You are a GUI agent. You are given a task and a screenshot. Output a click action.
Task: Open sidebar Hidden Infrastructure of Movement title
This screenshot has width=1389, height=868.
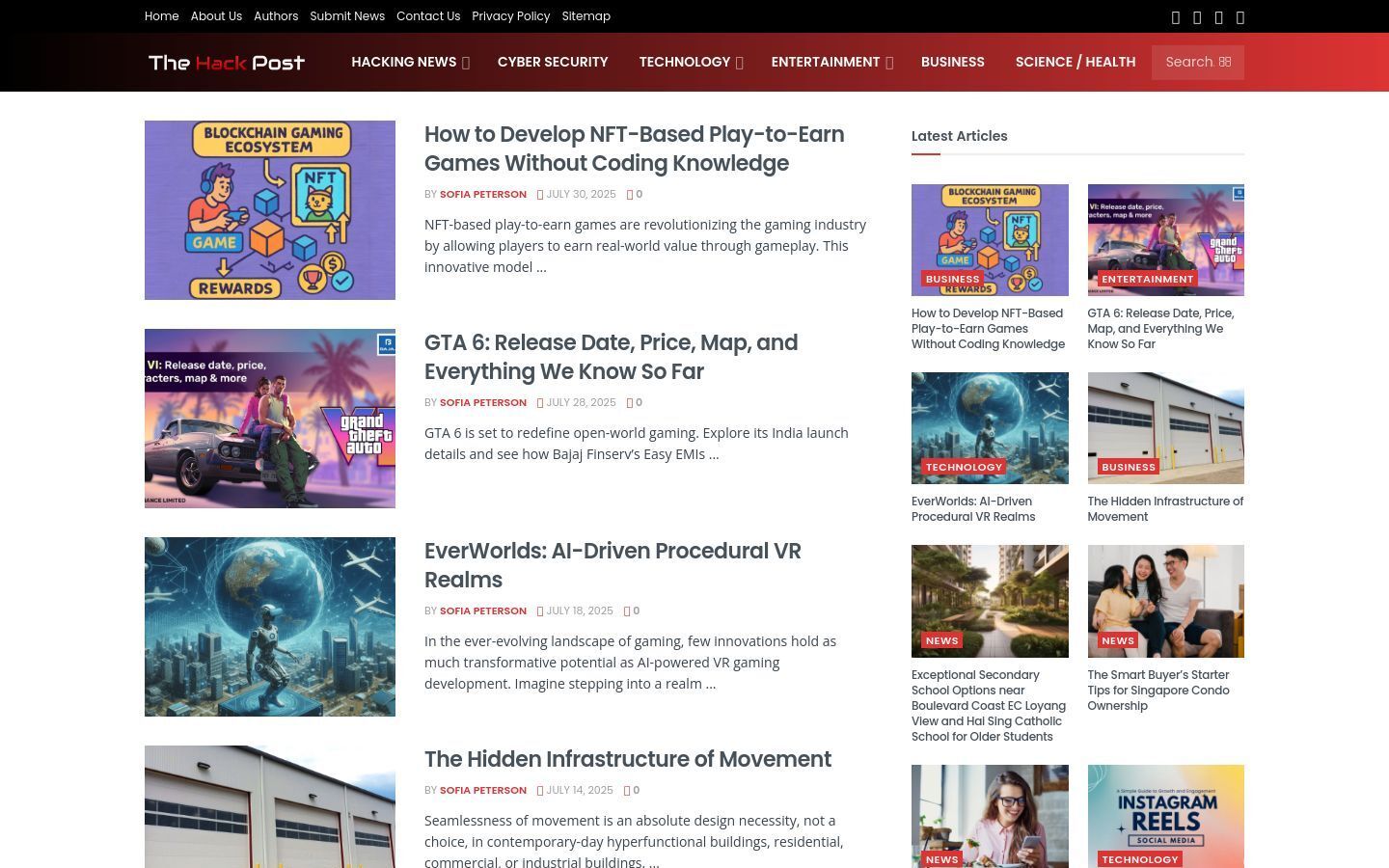1165,509
